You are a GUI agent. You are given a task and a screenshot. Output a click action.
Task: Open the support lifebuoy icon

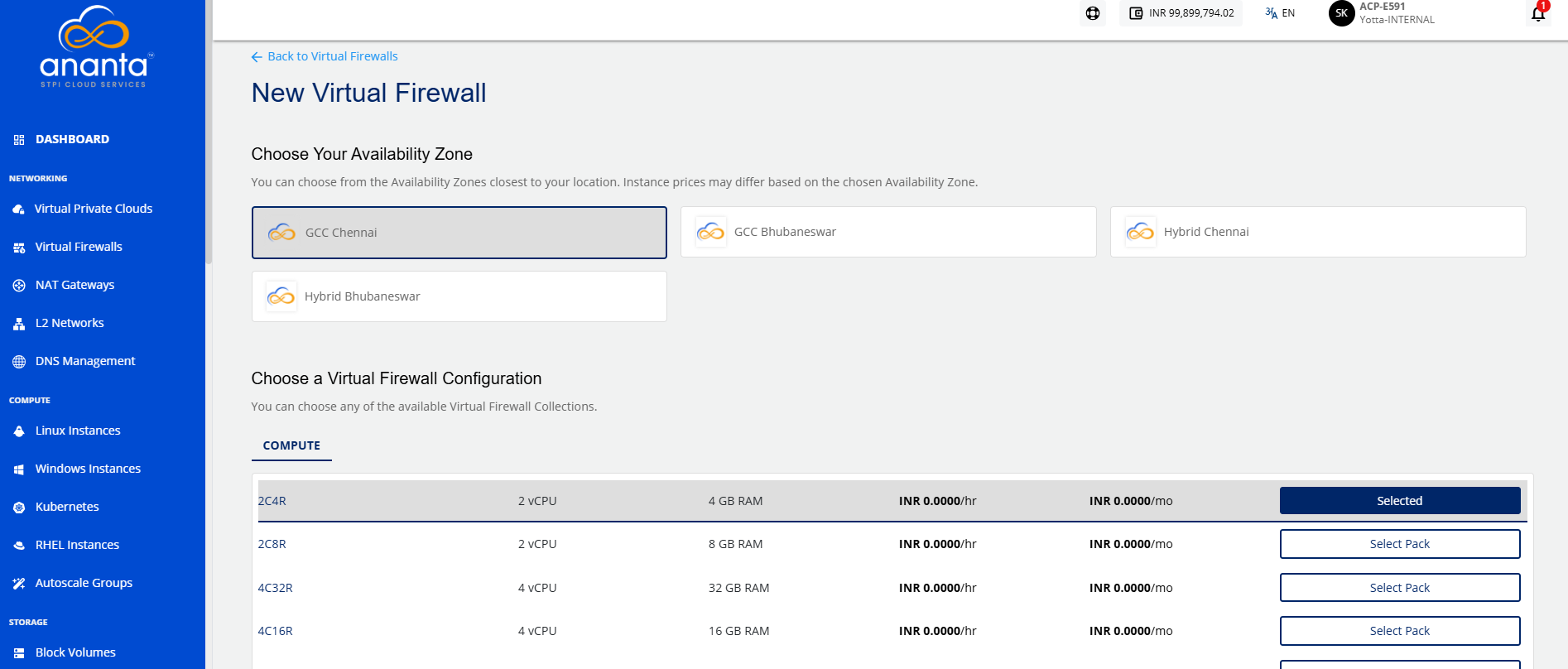(x=1093, y=13)
